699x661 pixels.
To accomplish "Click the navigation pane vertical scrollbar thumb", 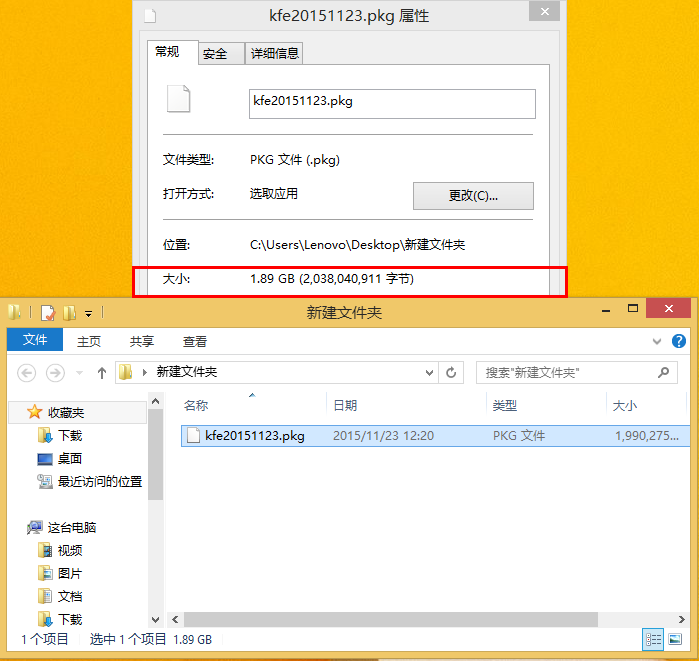I will tap(155, 454).
